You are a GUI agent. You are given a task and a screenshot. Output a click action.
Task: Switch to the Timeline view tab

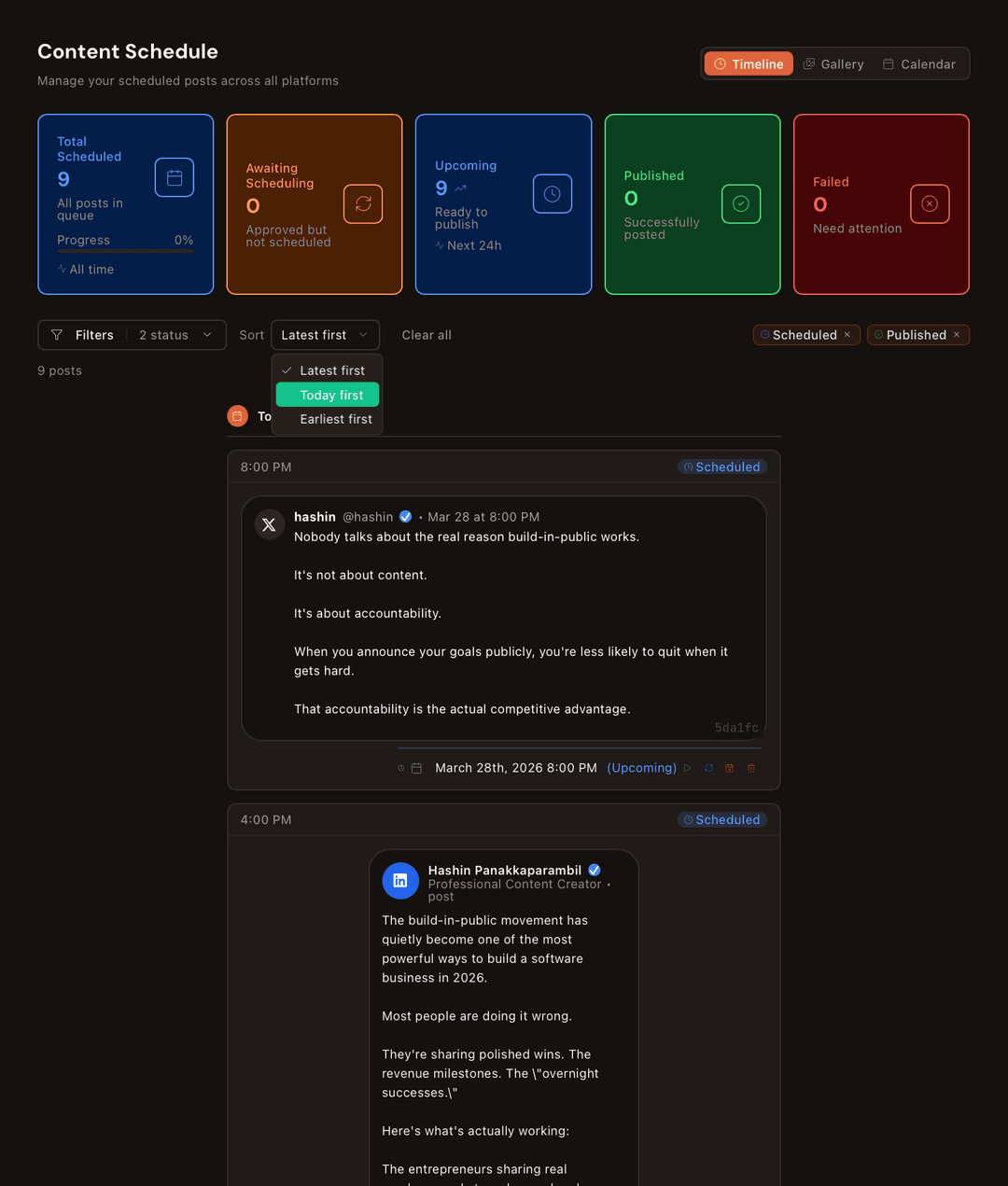tap(749, 63)
